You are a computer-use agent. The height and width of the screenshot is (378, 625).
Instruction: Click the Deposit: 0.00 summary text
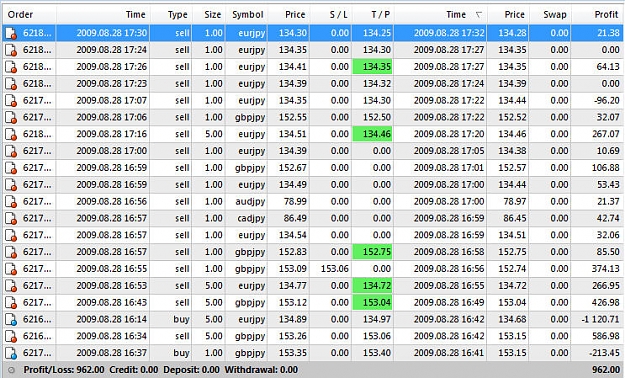(x=191, y=370)
